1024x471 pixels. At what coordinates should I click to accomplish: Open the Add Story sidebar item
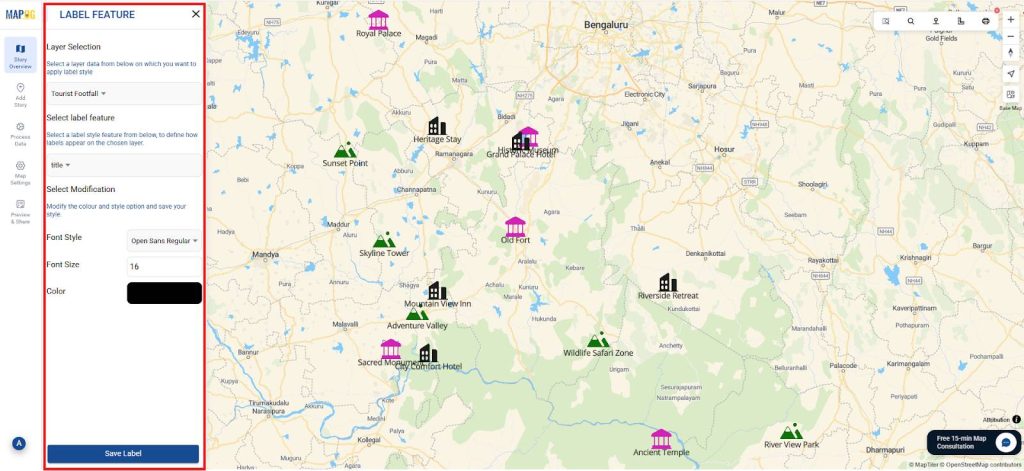[20, 95]
